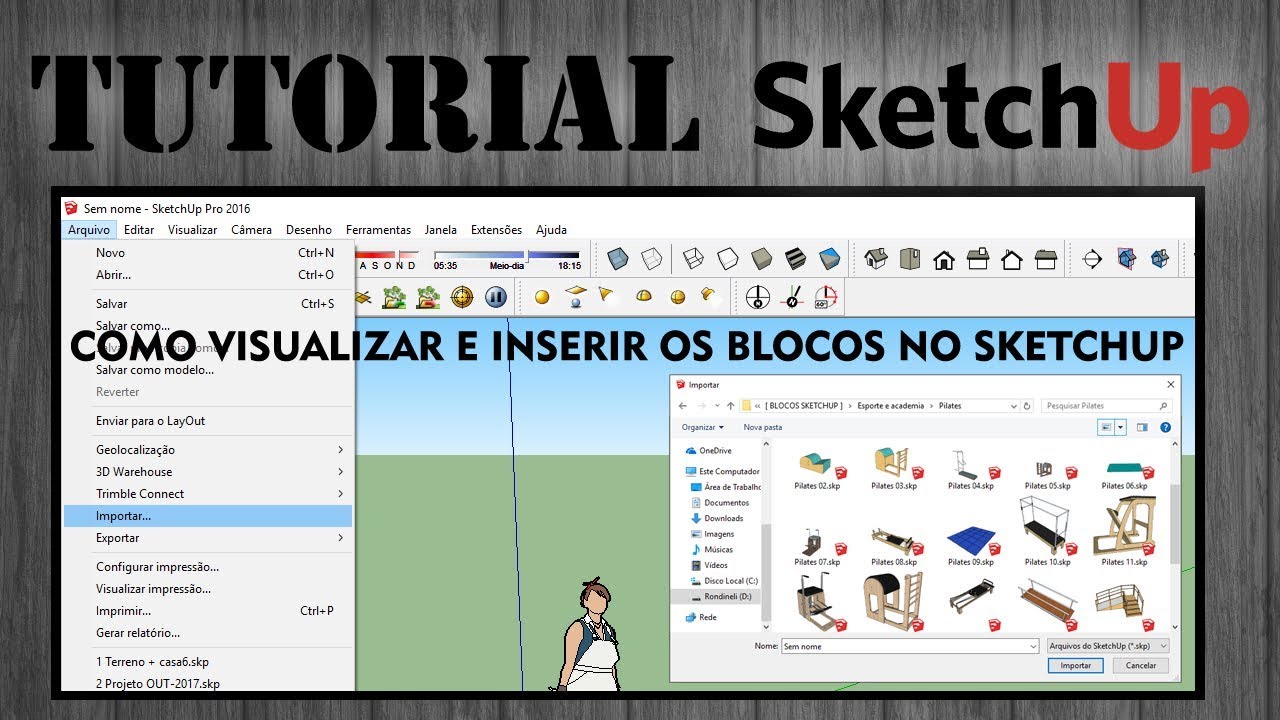This screenshot has width=1280, height=720.
Task: Choose Novo in the Arquivo menu
Action: click(x=208, y=253)
